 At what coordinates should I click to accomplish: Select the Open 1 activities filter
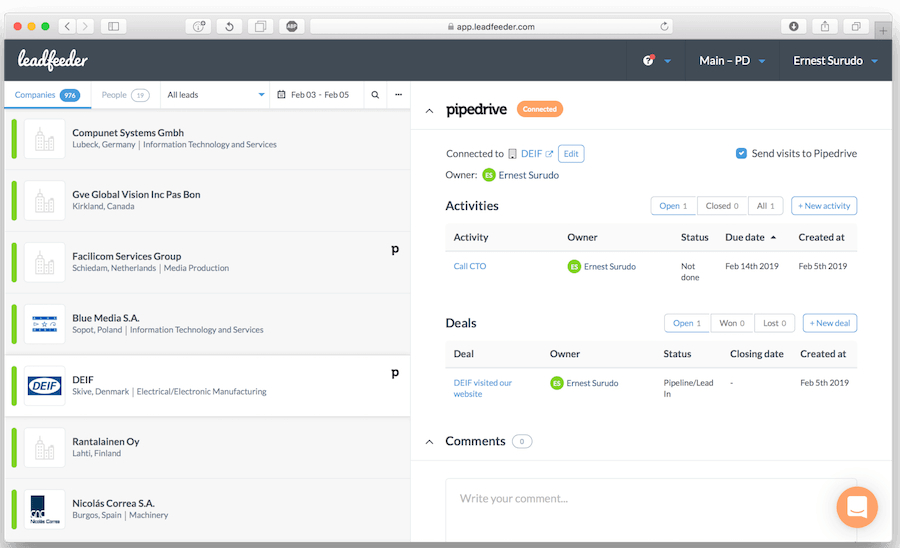673,206
